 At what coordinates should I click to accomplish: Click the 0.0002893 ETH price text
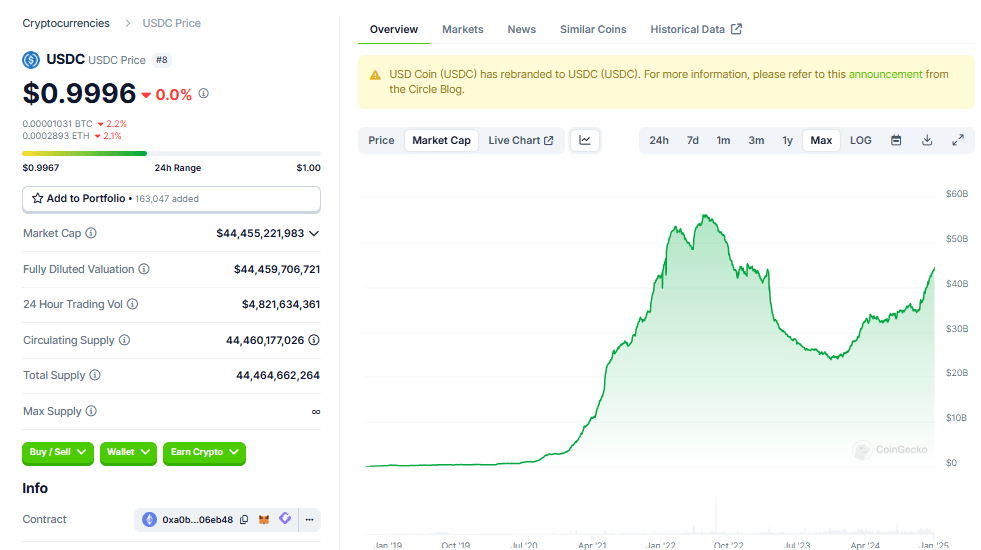point(56,136)
